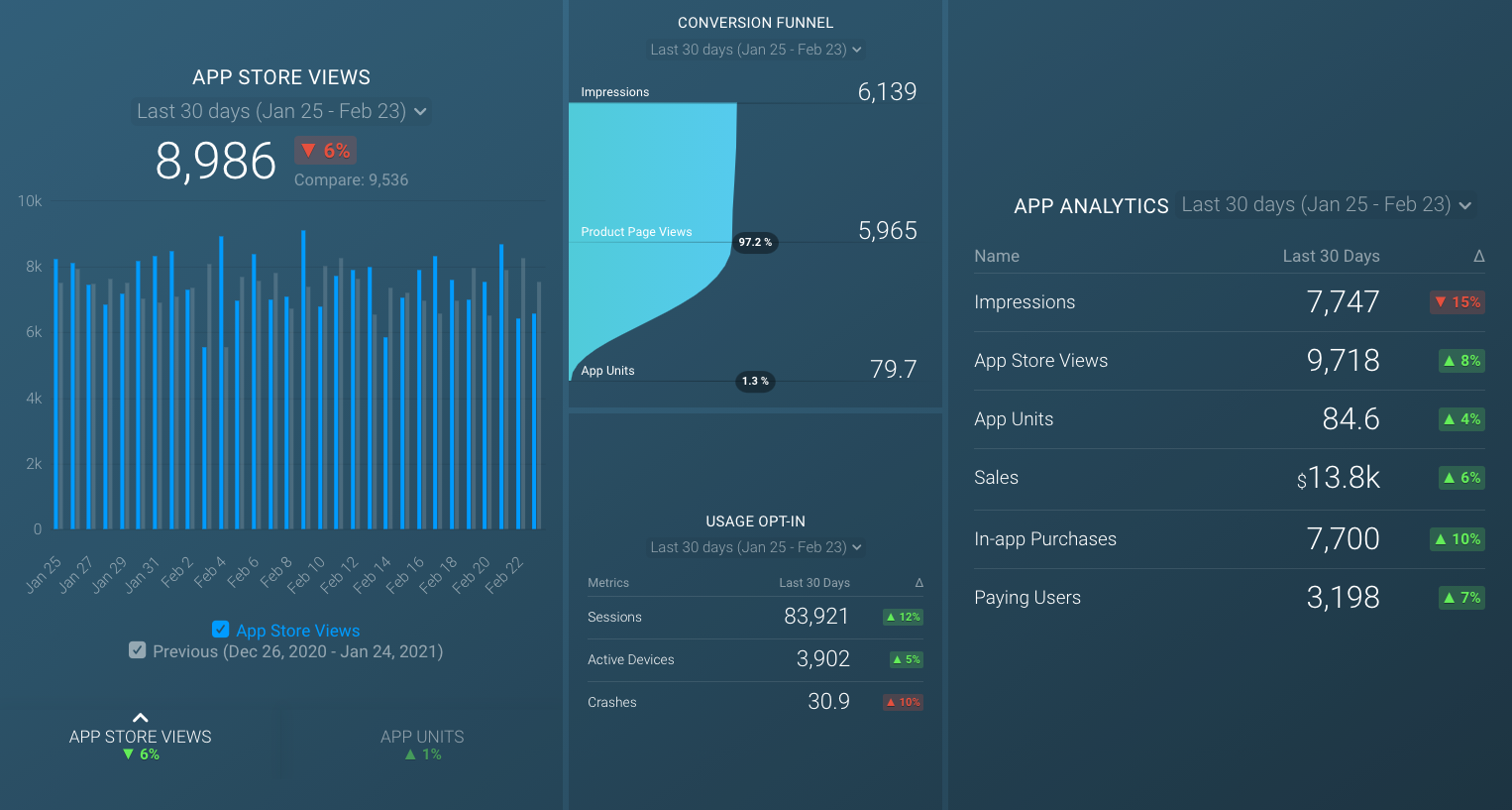Image resolution: width=1512 pixels, height=810 pixels.
Task: Uncheck the App Store Views legend checkbox
Action: (221, 630)
